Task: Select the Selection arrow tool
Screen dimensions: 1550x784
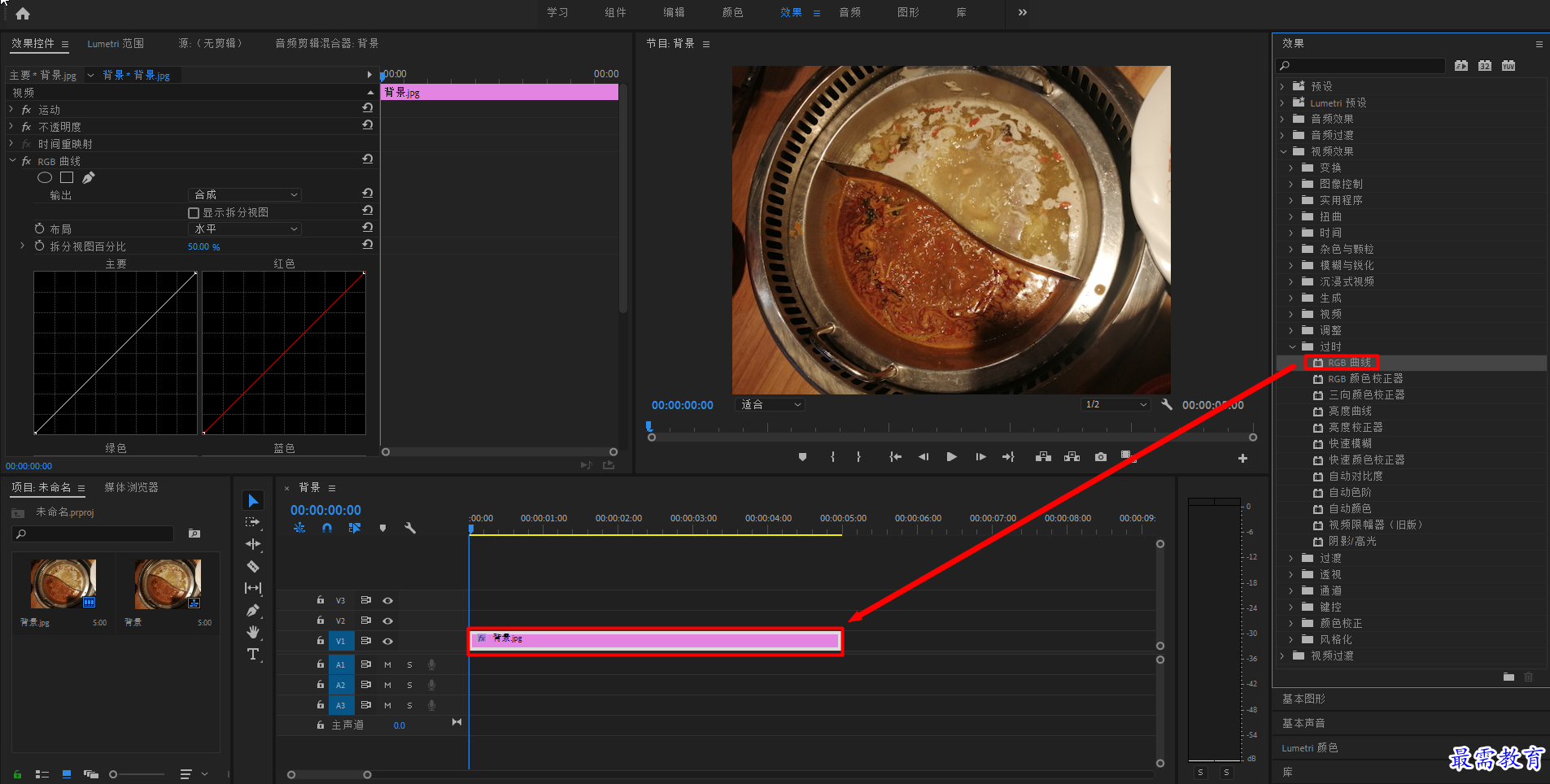Action: [x=253, y=500]
